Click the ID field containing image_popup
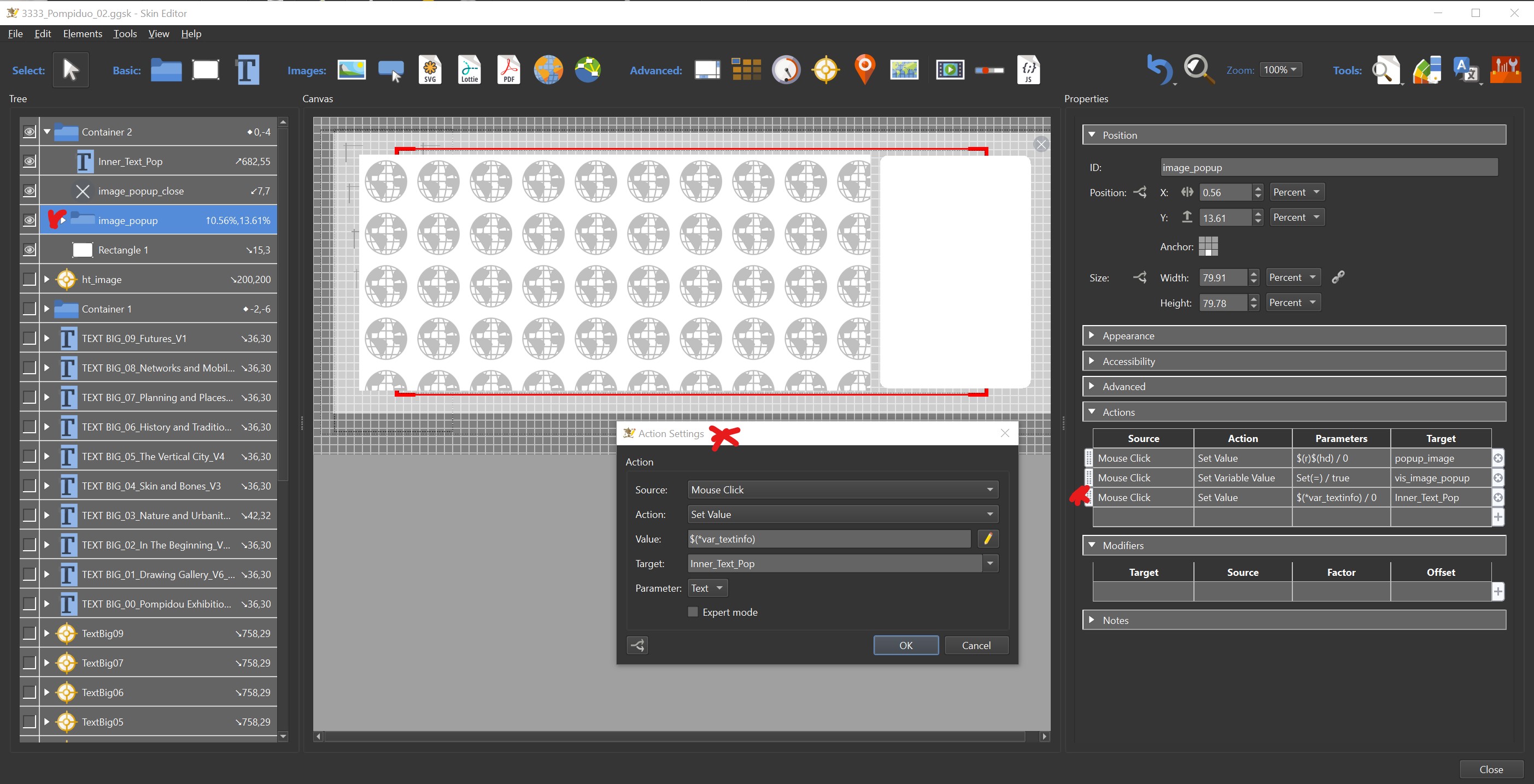The image size is (1534, 784). (1329, 167)
